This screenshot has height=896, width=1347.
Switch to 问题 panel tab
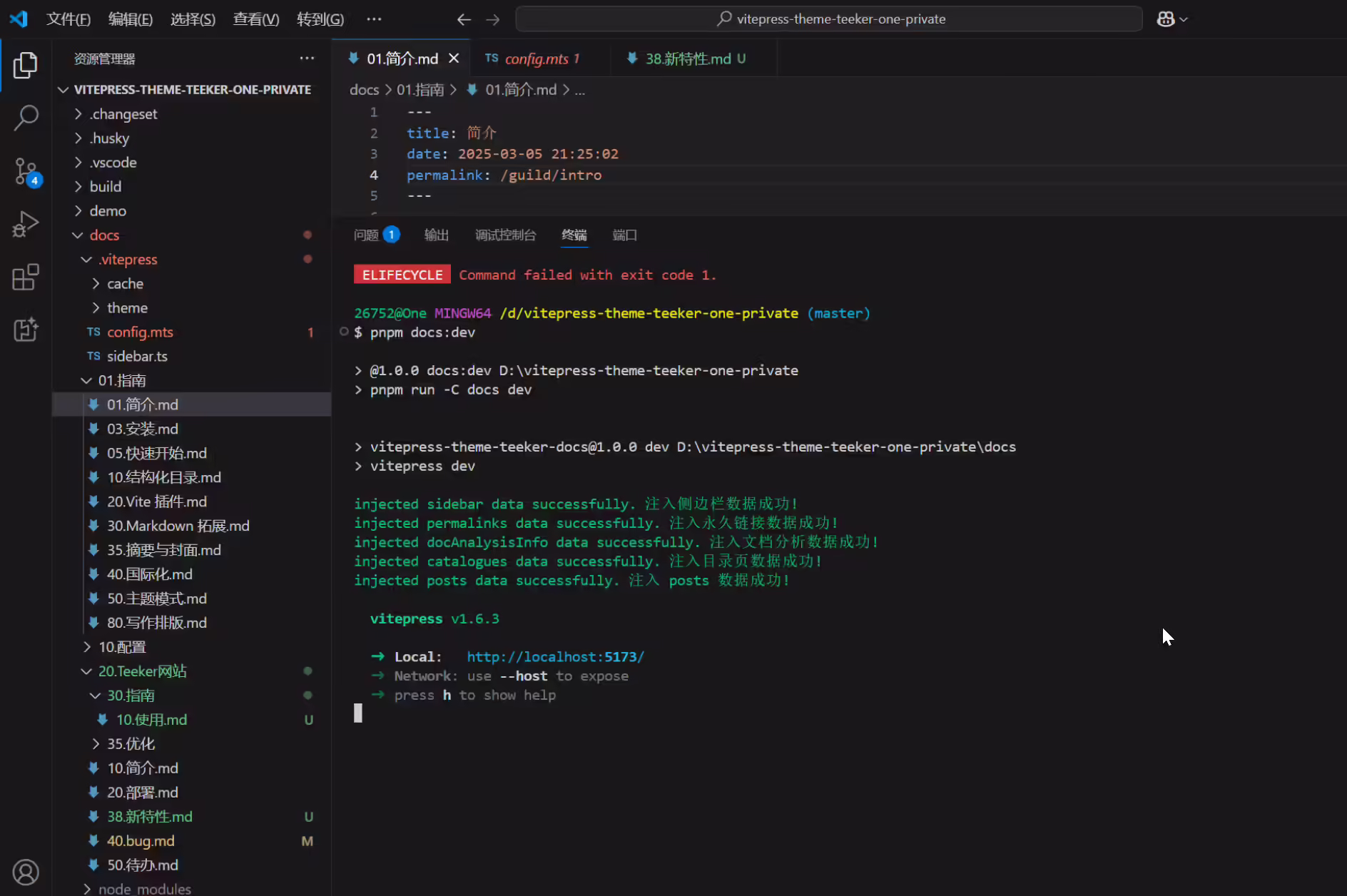[x=376, y=235]
